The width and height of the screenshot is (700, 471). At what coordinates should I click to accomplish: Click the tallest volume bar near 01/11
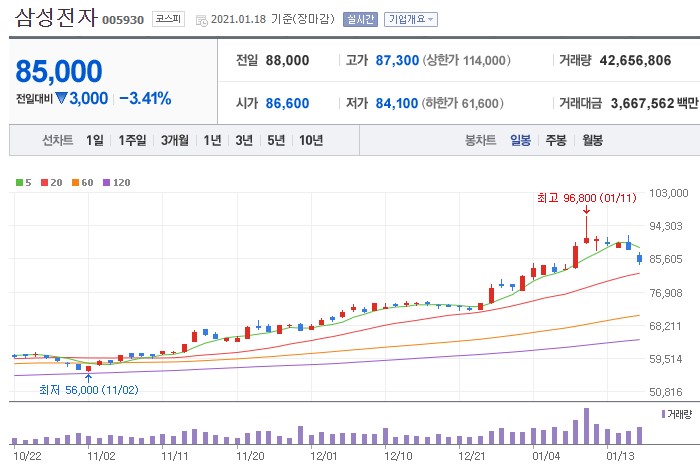coord(586,426)
